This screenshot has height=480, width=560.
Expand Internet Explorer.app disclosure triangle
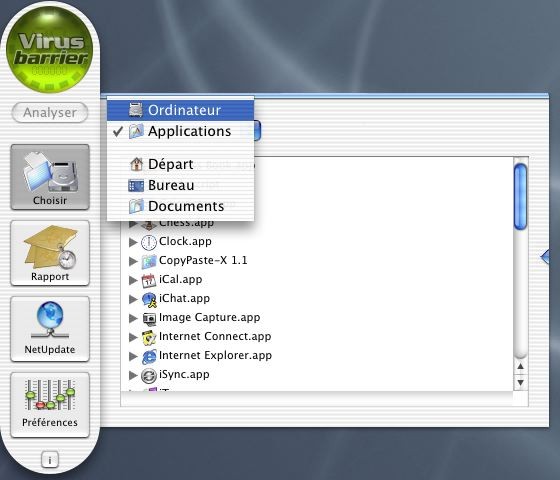coord(133,356)
